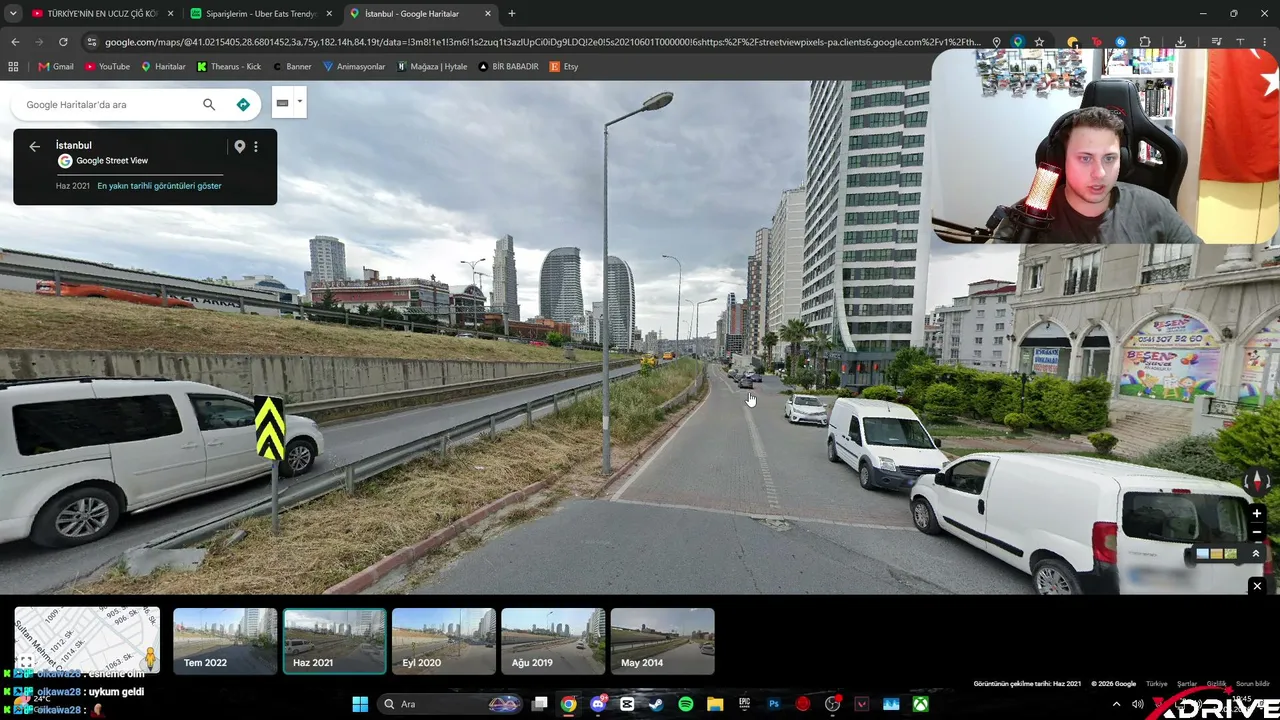Open Epic Games Launcher from the taskbar
Viewport: 1280px width, 720px height.
tap(744, 704)
